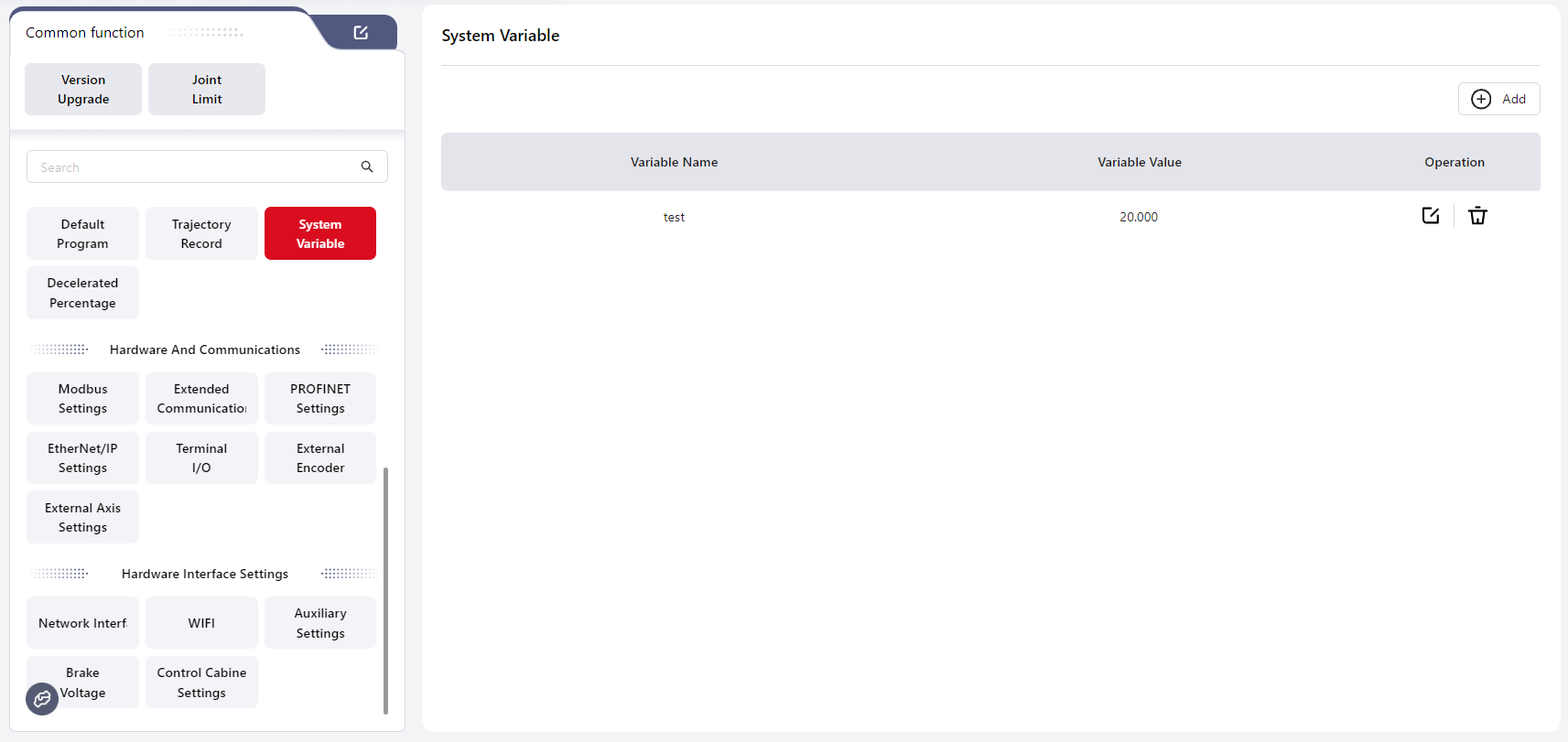Open the WIFI settings
Screen dimensions: 1568x742
tap(201, 623)
